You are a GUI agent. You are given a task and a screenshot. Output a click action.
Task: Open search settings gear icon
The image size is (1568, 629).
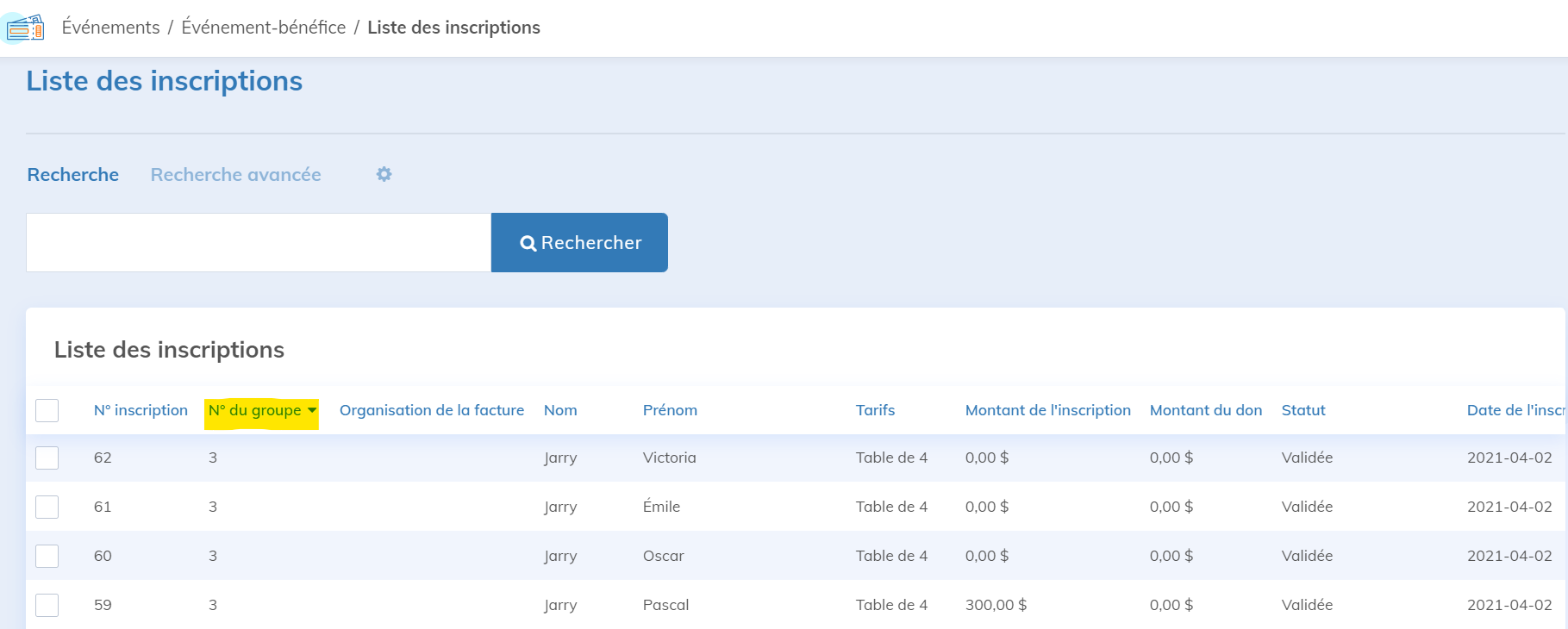pos(384,174)
